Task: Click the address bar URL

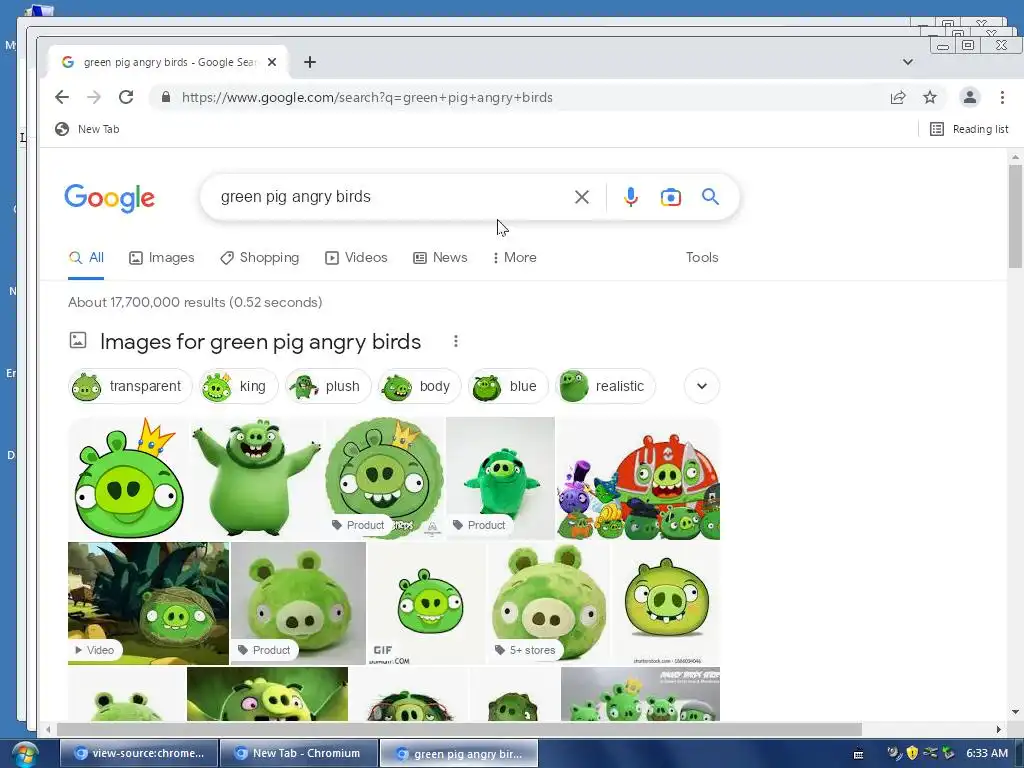Action: pos(367,97)
